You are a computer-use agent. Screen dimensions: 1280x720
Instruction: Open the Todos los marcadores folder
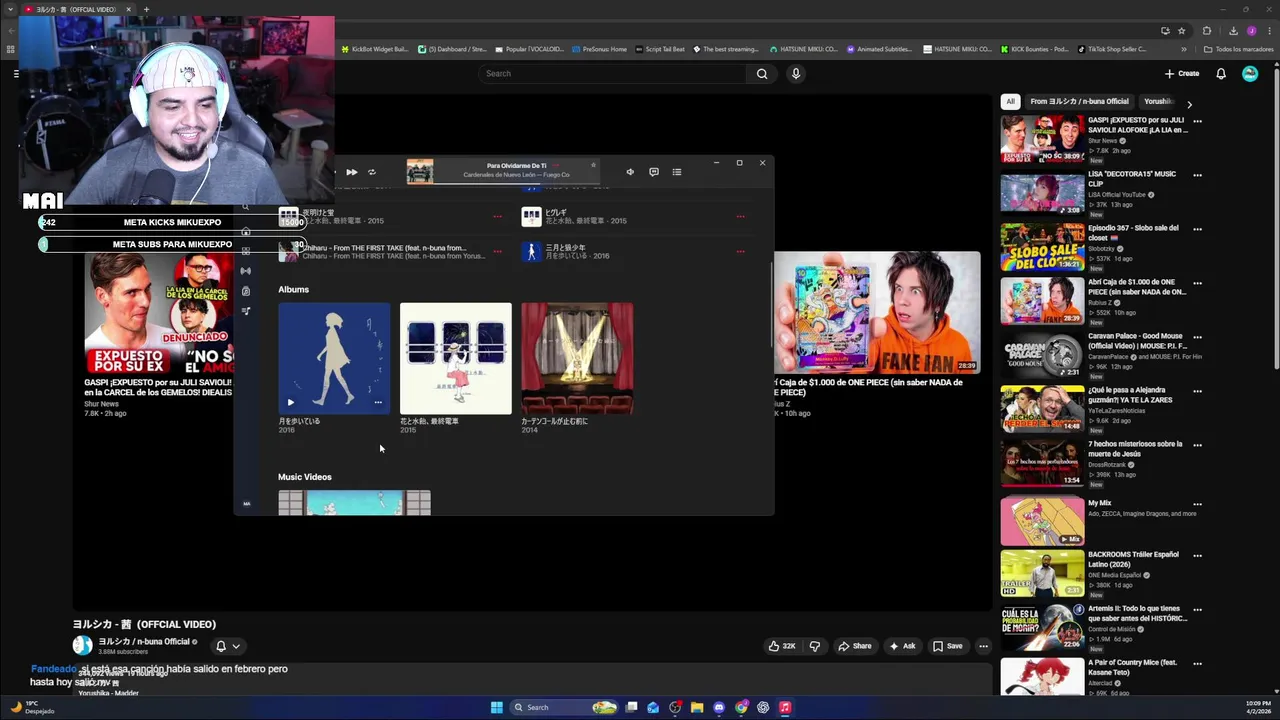tap(1238, 49)
